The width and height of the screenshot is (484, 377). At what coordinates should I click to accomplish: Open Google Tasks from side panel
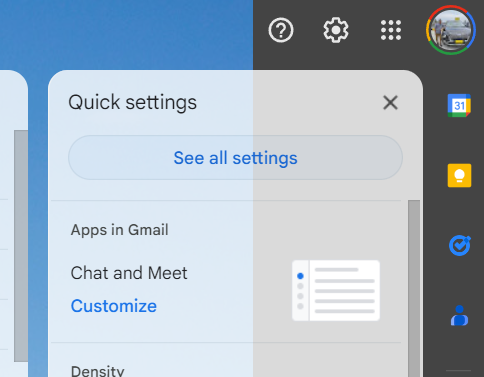tap(459, 246)
